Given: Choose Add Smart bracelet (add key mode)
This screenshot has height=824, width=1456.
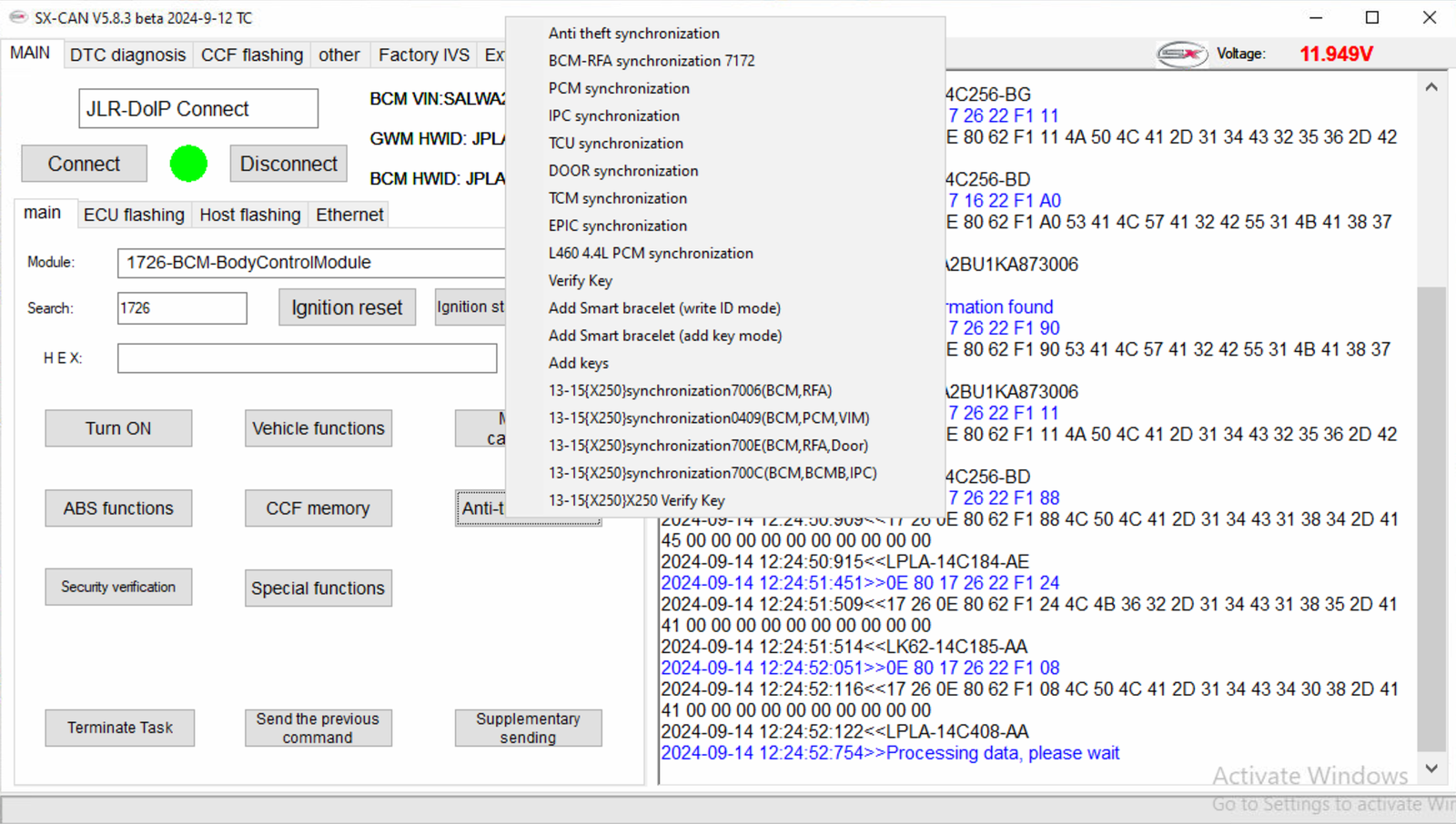Looking at the screenshot, I should point(665,336).
